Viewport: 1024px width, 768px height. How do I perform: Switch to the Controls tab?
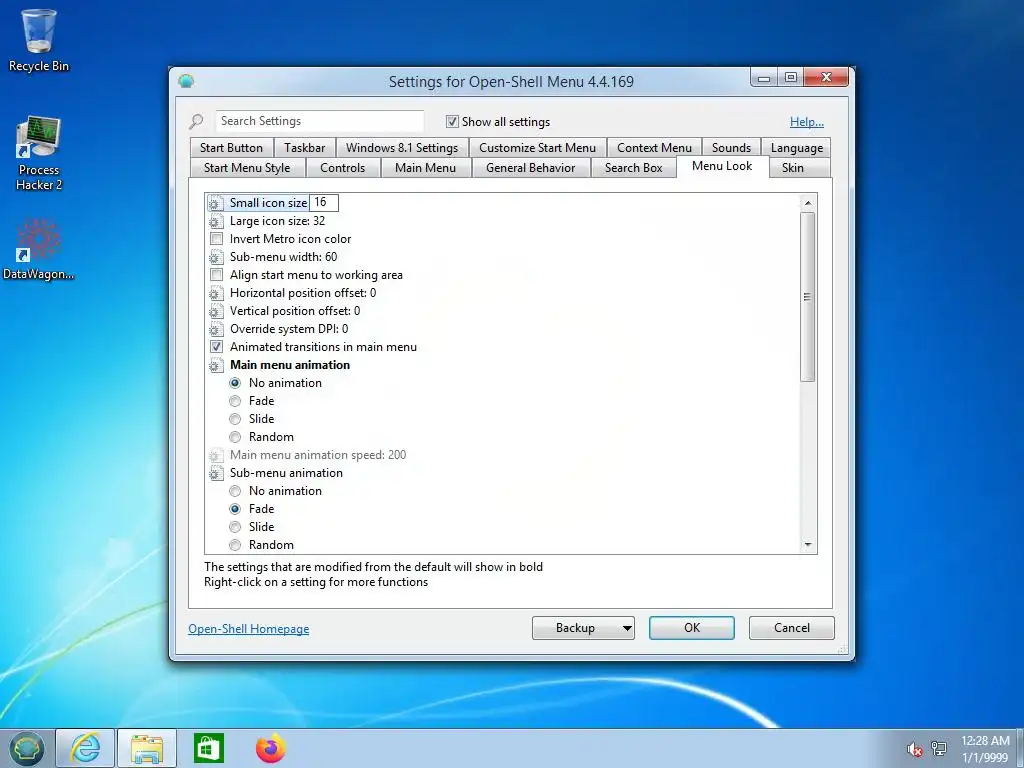pyautogui.click(x=343, y=168)
